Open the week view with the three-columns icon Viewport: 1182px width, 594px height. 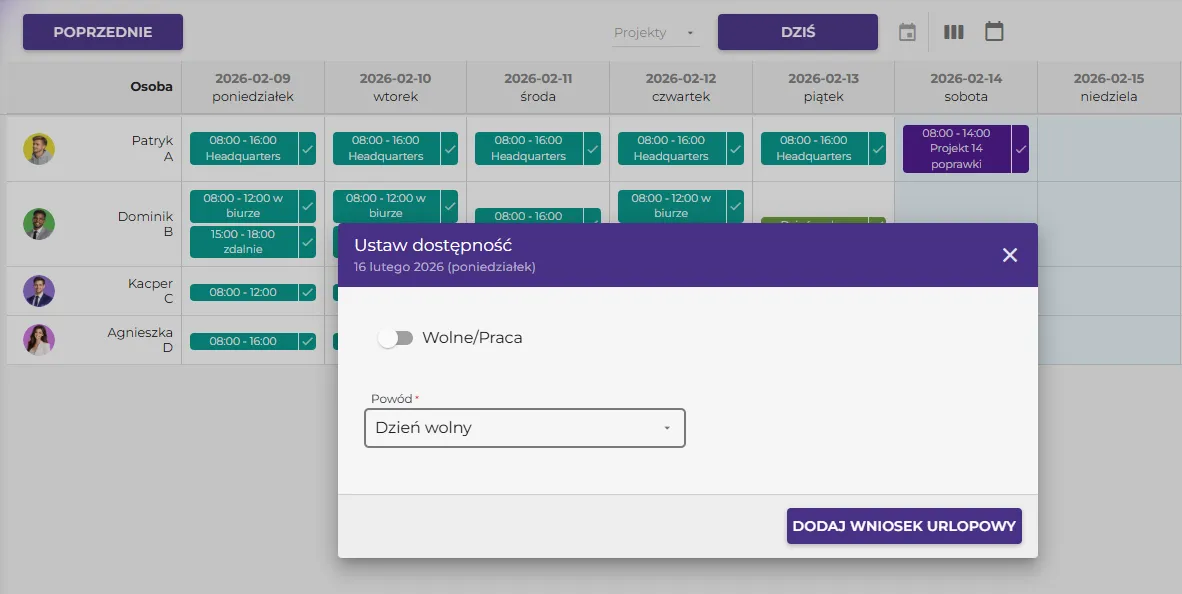953,31
